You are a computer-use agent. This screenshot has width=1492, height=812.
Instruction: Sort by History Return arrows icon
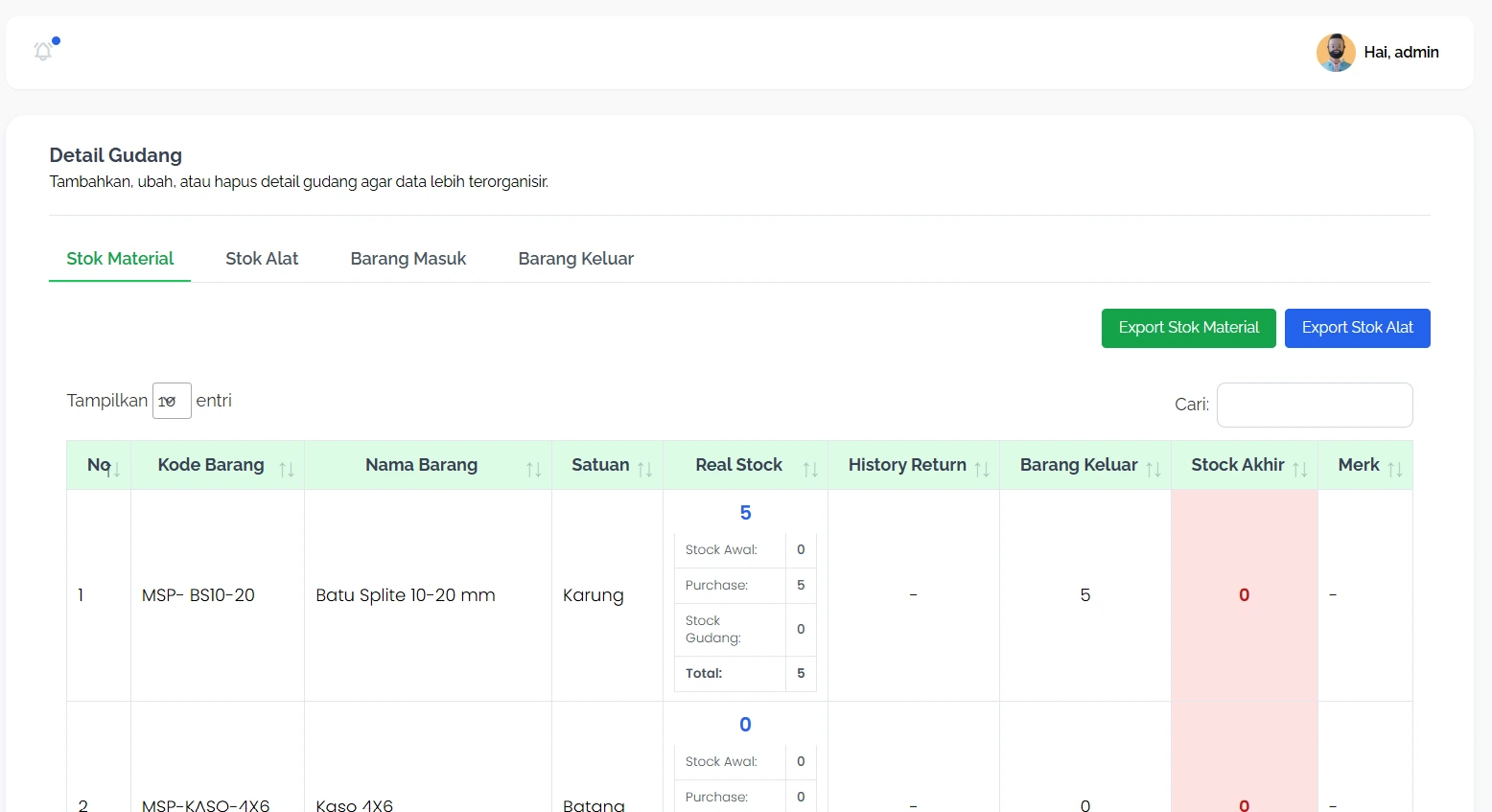[x=982, y=469]
